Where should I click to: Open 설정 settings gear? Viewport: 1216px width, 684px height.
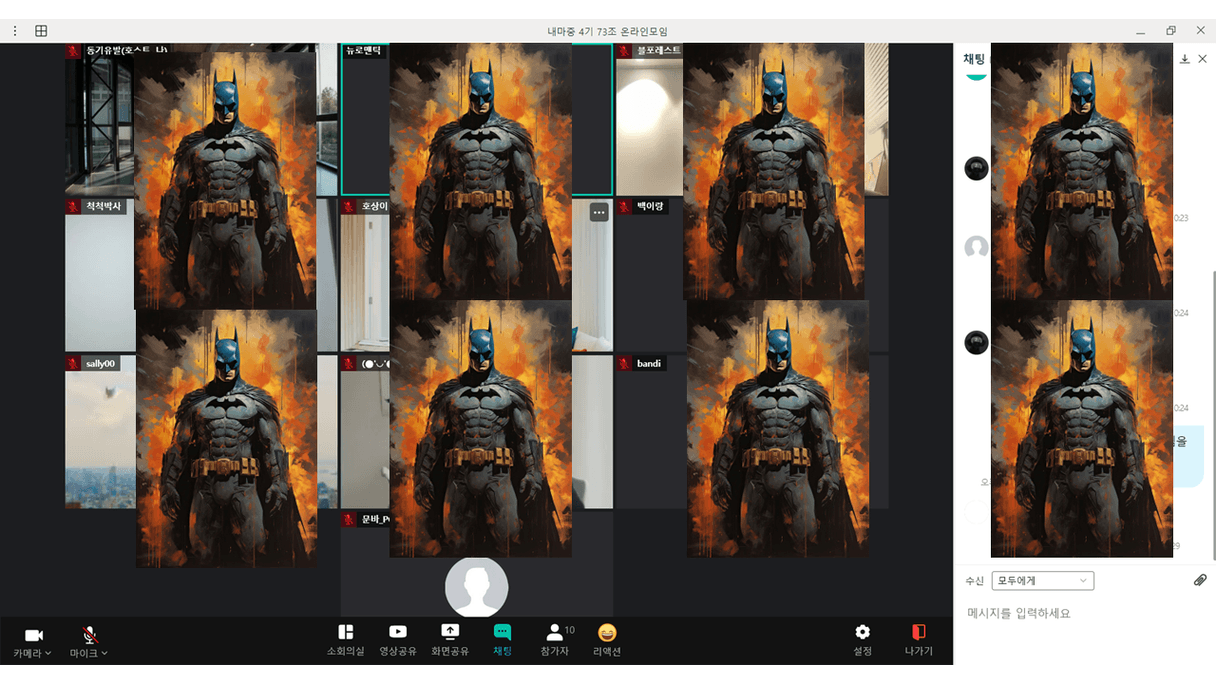[862, 640]
